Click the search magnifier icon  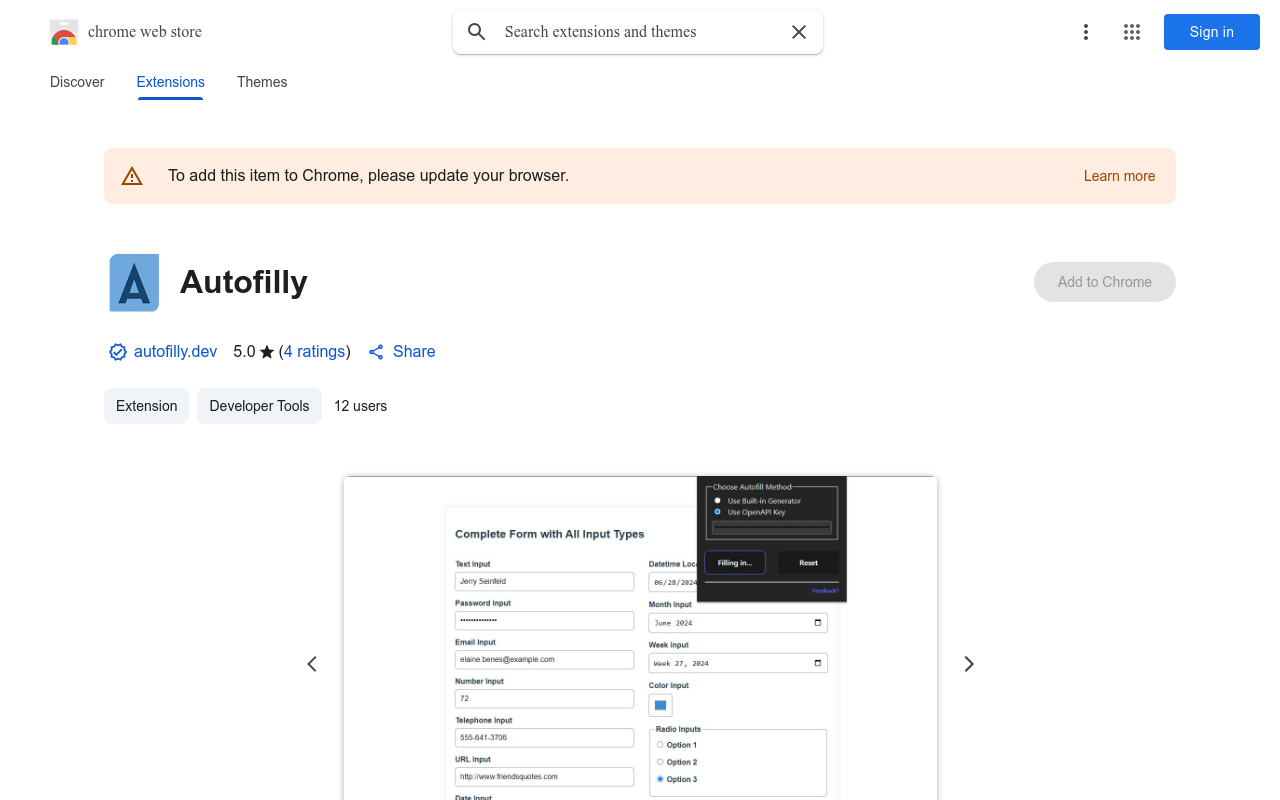(x=477, y=32)
